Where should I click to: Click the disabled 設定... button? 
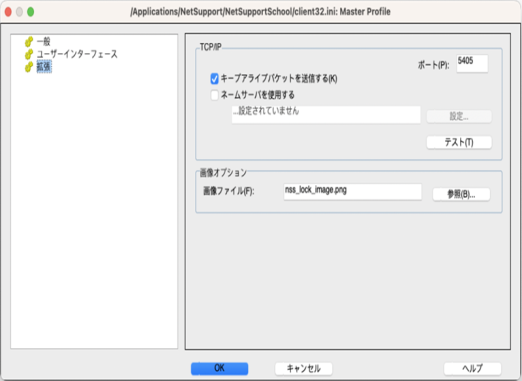(x=459, y=116)
